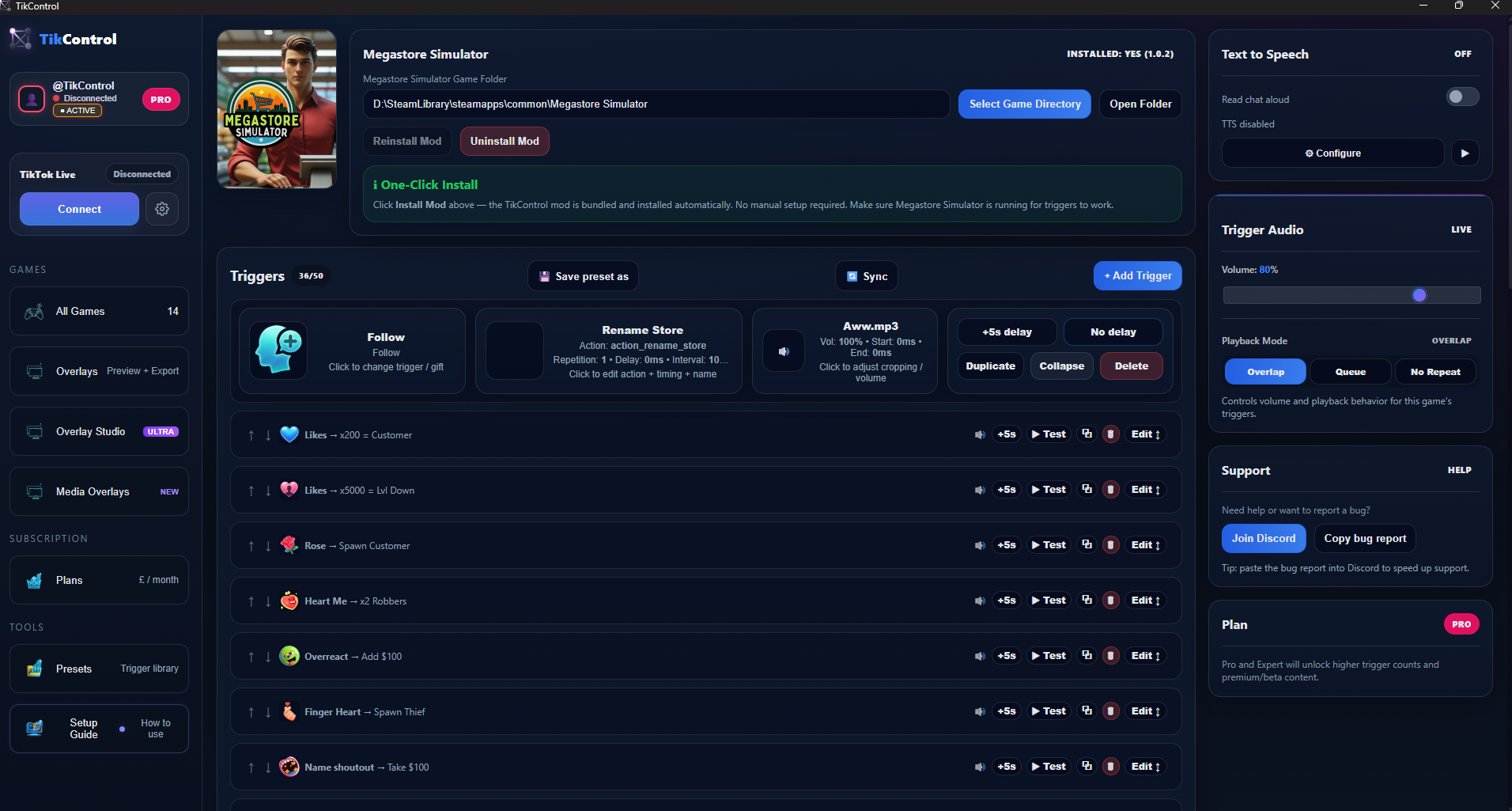Select Overlap playback mode

click(x=1265, y=372)
